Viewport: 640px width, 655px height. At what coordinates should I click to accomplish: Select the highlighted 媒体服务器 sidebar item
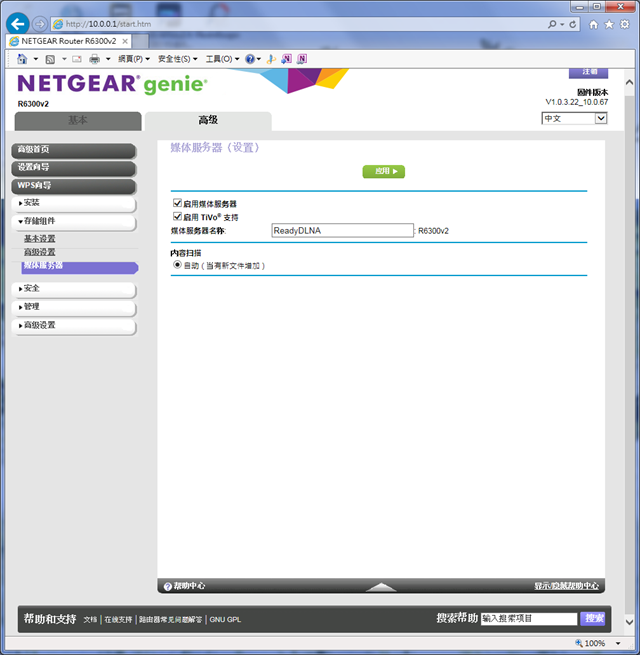(x=79, y=267)
